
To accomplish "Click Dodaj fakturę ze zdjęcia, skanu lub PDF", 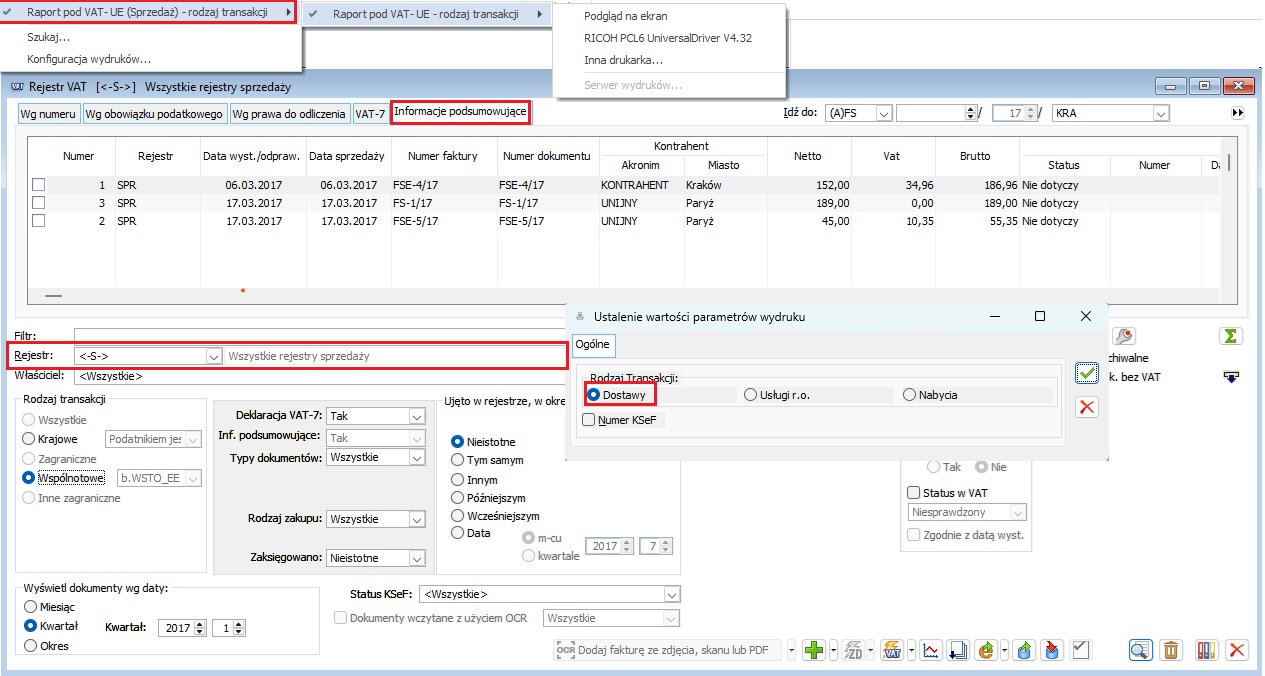I will coord(668,650).
